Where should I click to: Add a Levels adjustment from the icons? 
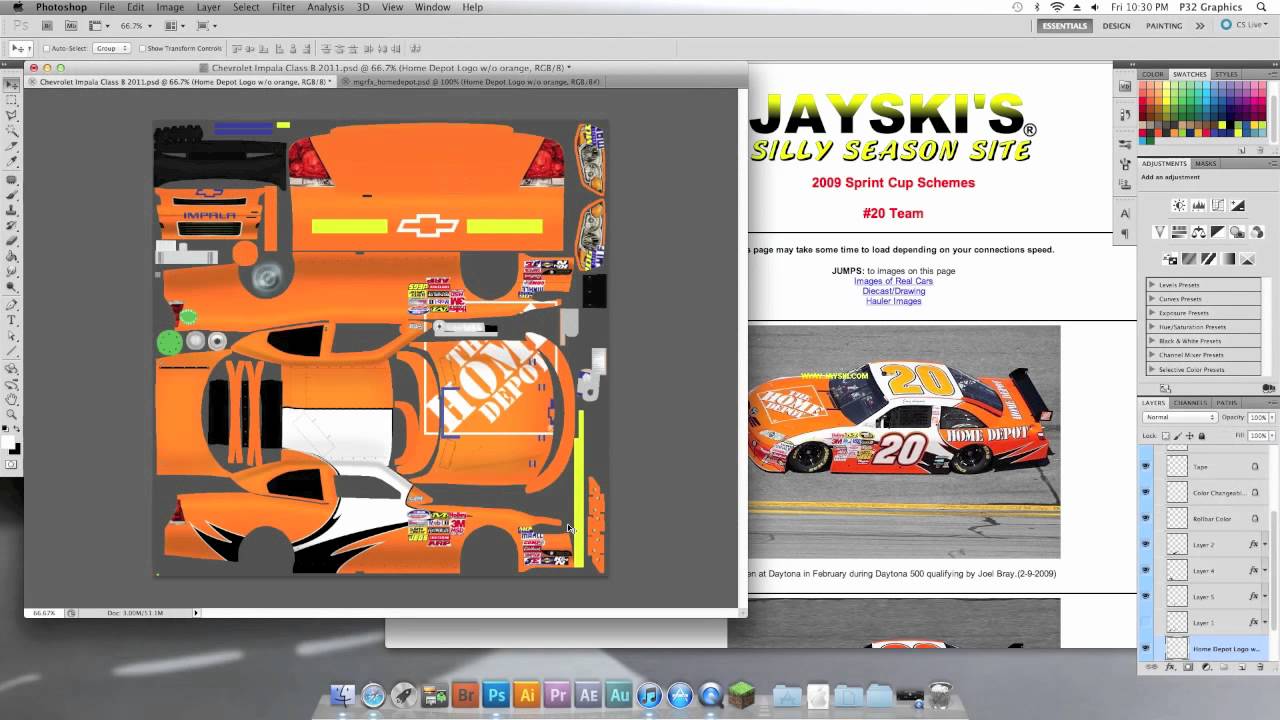point(1199,205)
